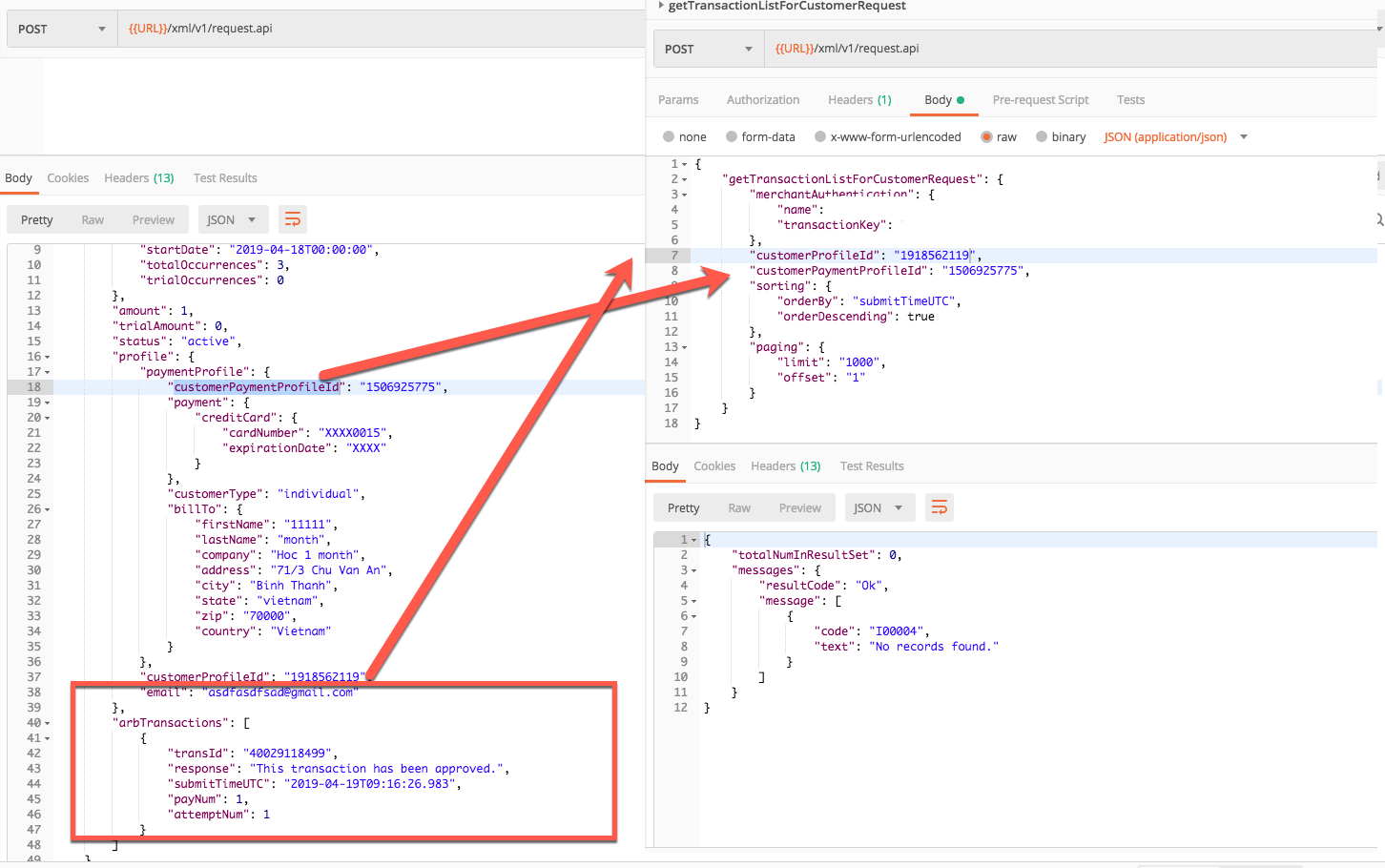Open the Pre-request Script tab
Image resolution: width=1385 pixels, height=868 pixels.
point(1040,100)
